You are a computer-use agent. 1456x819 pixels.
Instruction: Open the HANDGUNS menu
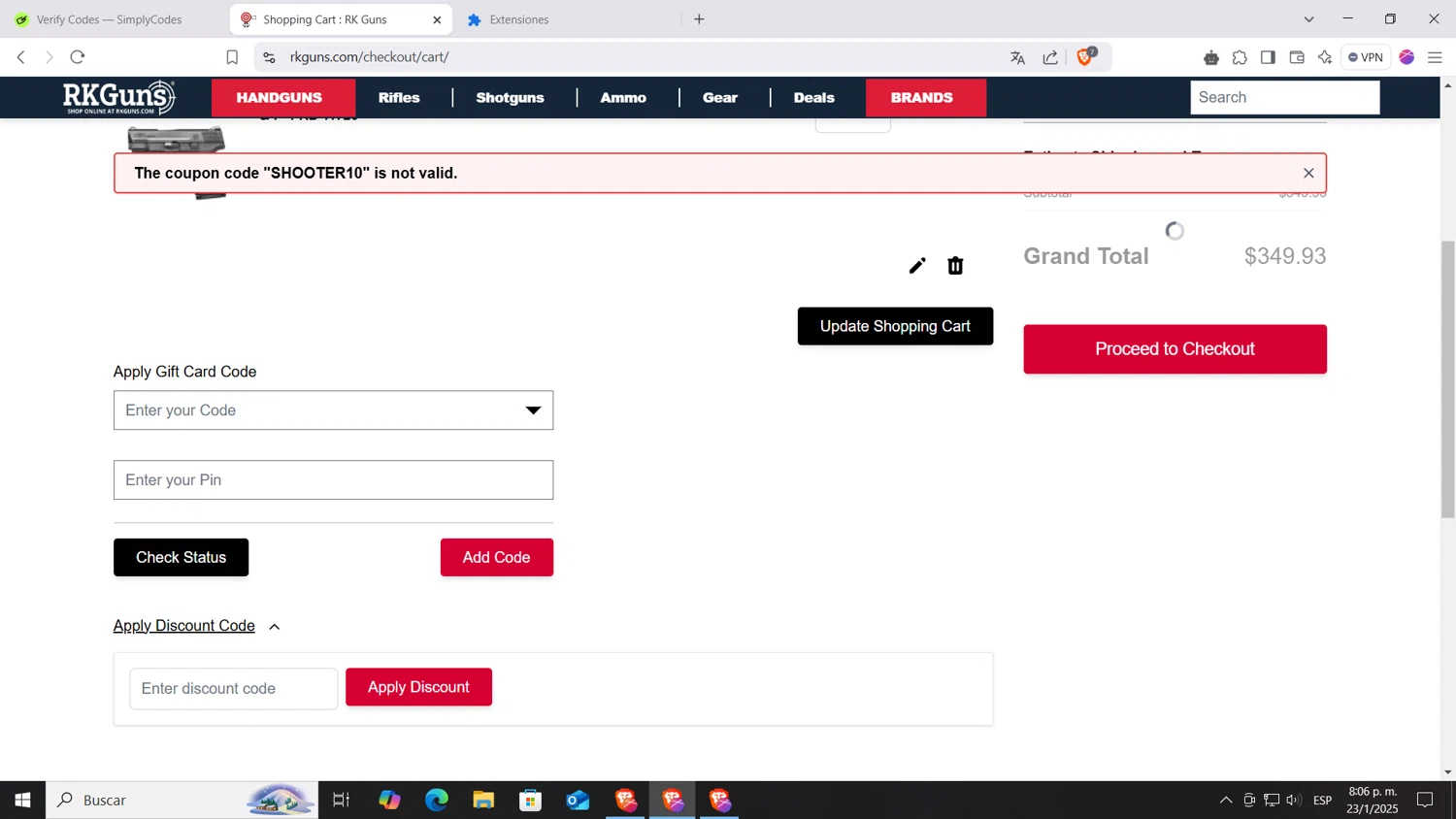pyautogui.click(x=280, y=98)
